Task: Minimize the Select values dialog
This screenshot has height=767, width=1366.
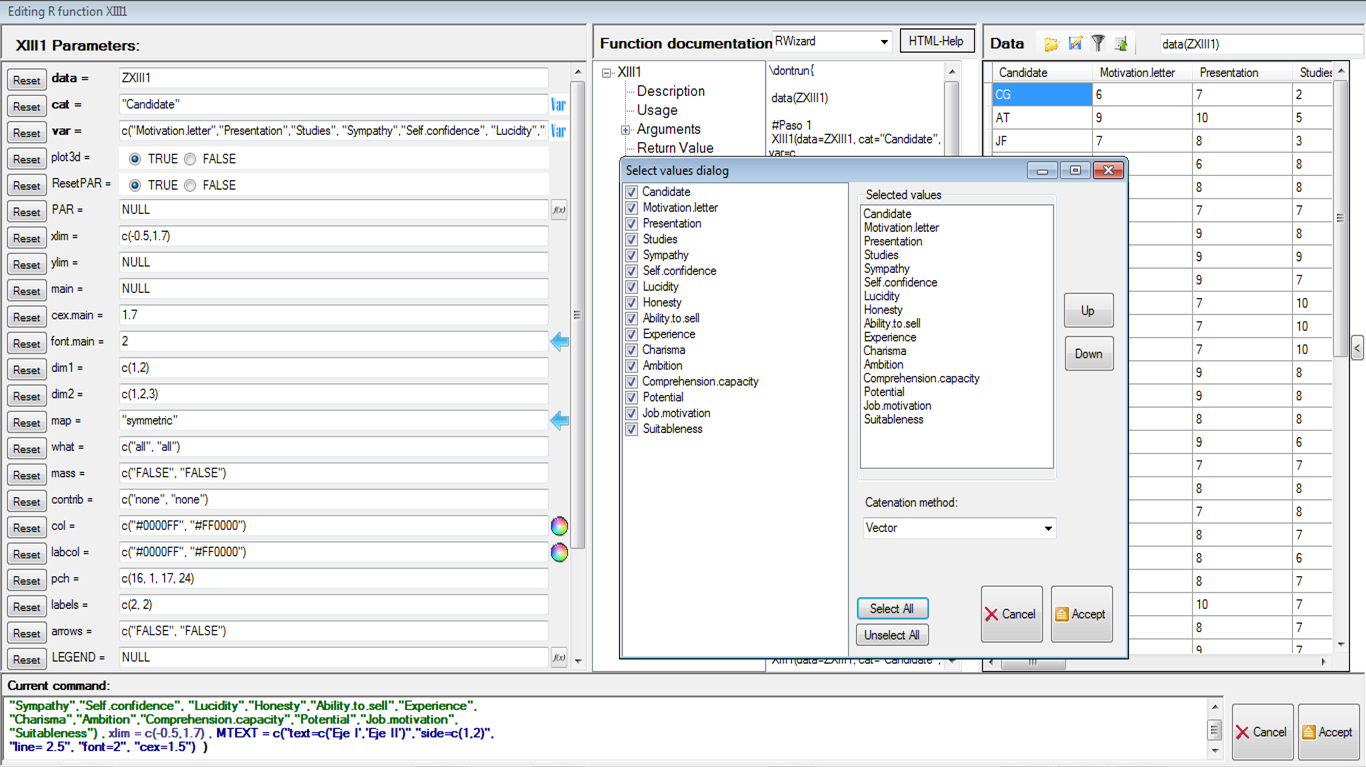Action: [1042, 171]
